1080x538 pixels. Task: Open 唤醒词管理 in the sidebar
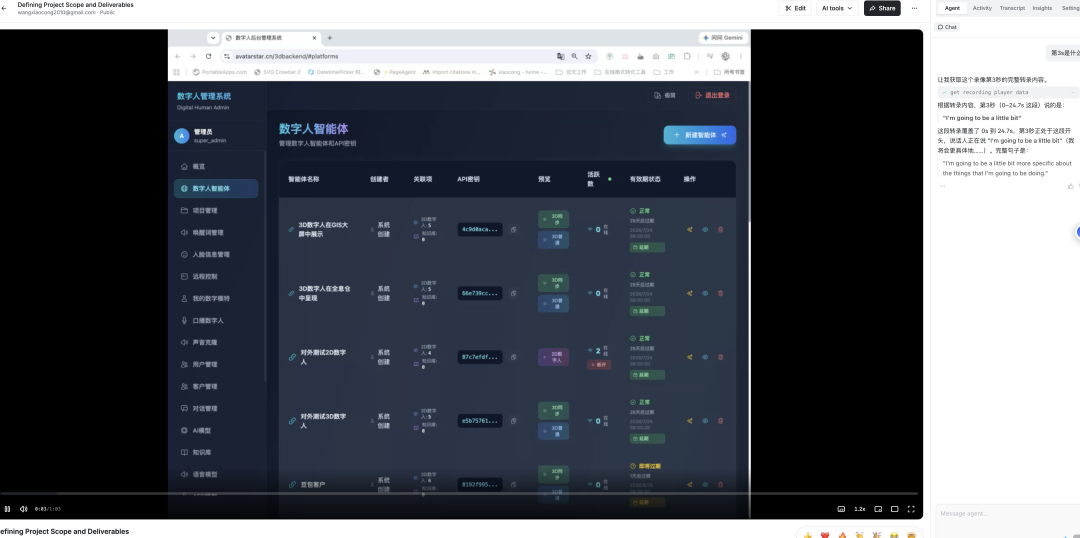pyautogui.click(x=216, y=233)
